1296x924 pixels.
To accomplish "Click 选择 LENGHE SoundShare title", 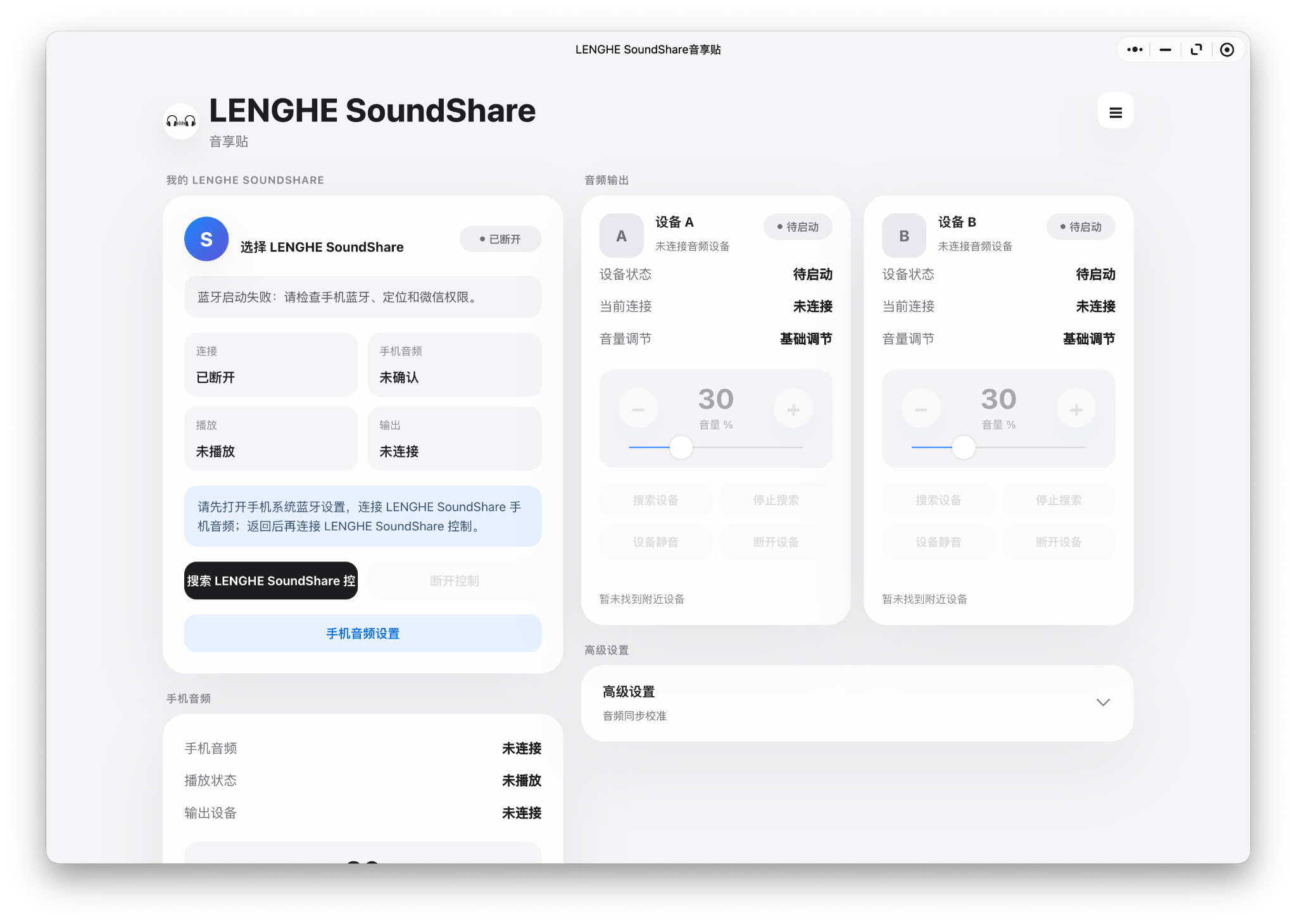I will [x=322, y=247].
